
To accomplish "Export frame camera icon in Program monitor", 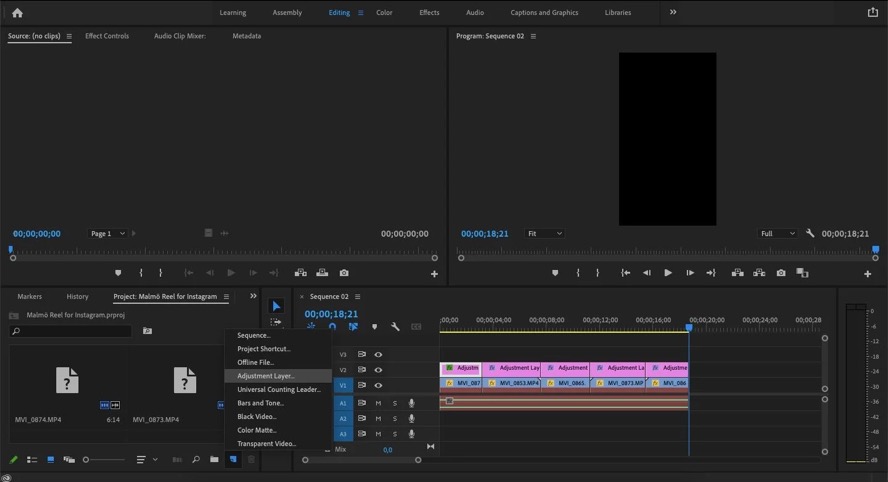I will pos(781,272).
